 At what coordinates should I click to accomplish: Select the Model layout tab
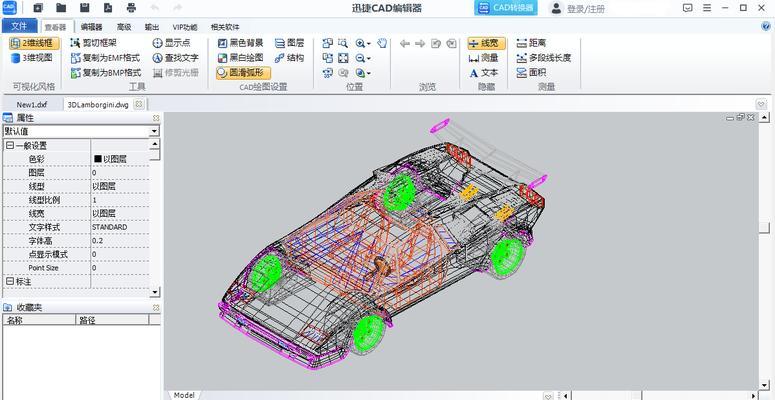pyautogui.click(x=184, y=395)
